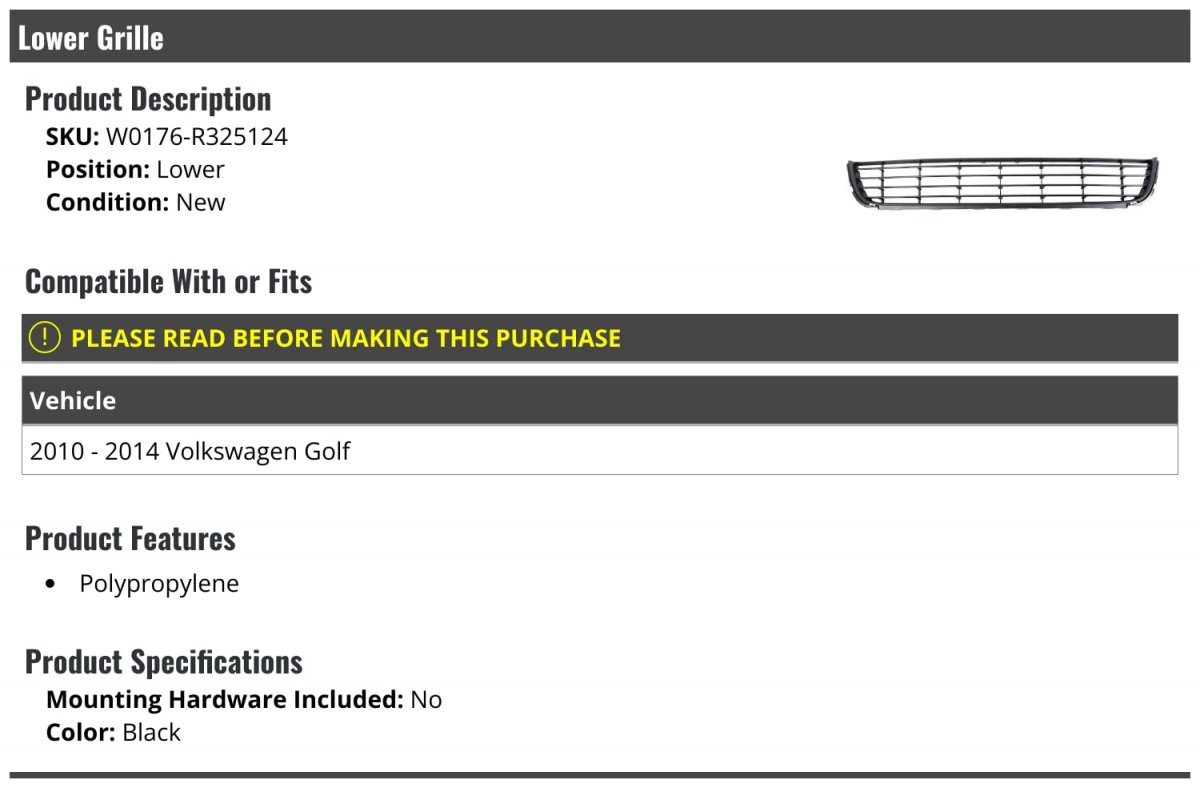Click the Product Description heading
1200x788 pixels.
click(x=148, y=99)
